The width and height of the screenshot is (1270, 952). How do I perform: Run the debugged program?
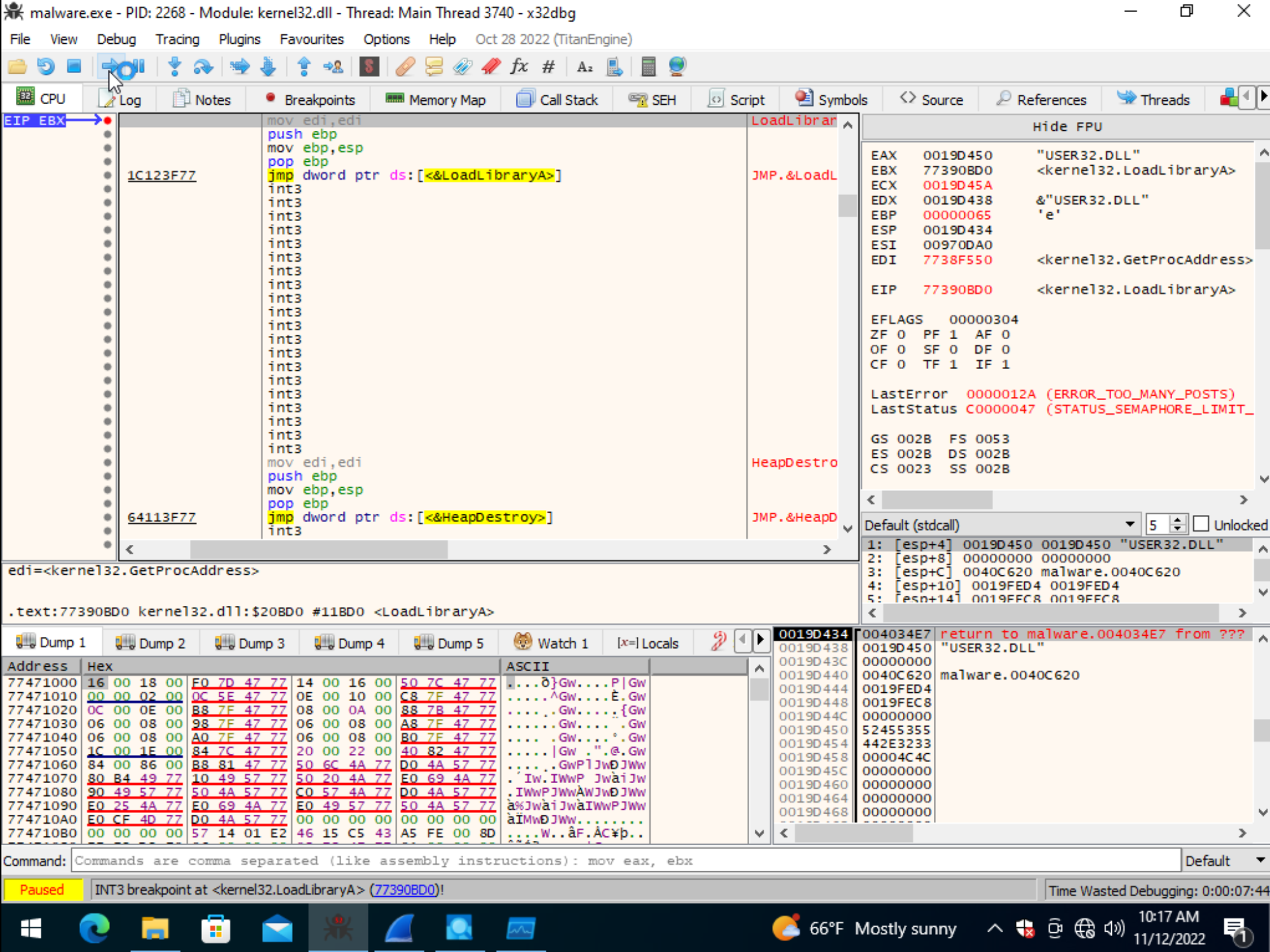114,67
